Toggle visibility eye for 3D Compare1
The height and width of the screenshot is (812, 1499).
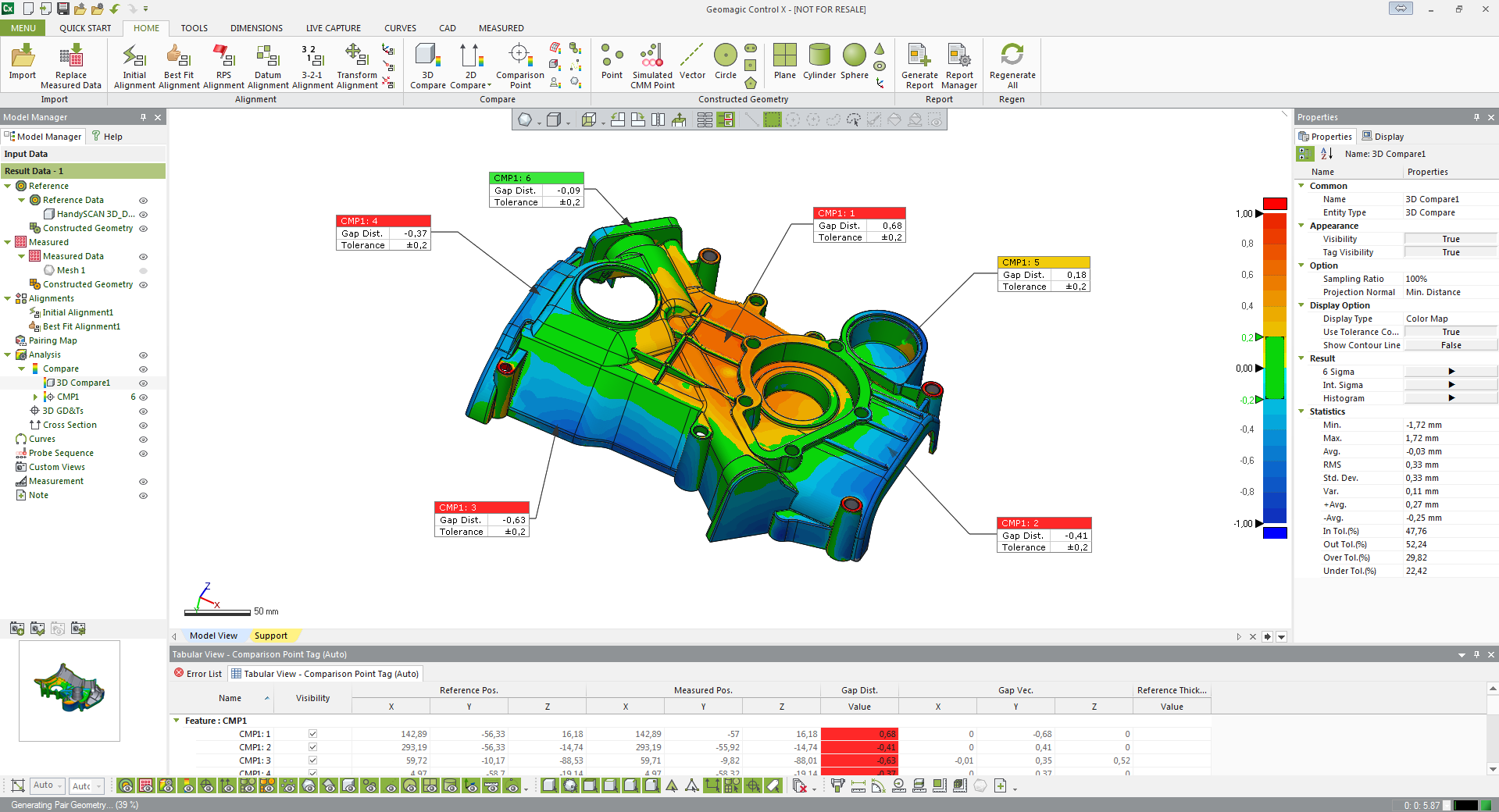pyautogui.click(x=143, y=383)
